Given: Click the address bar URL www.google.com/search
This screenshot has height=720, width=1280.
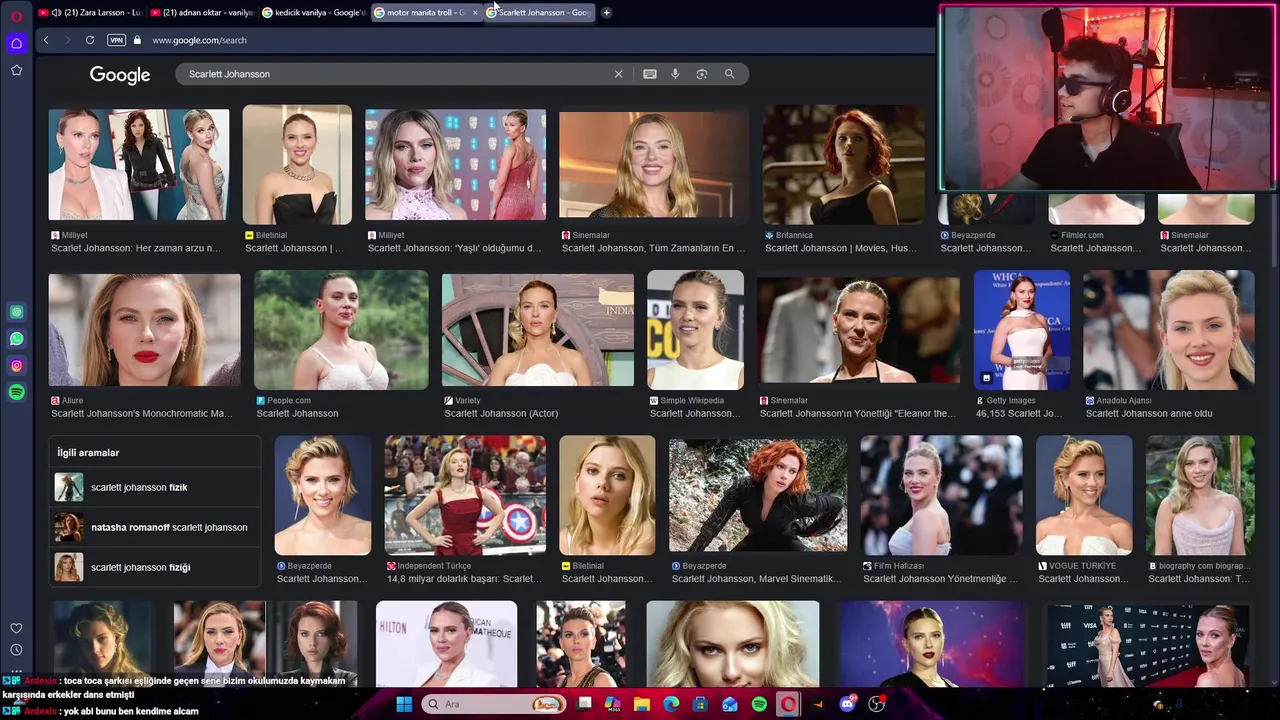Looking at the screenshot, I should 199,40.
